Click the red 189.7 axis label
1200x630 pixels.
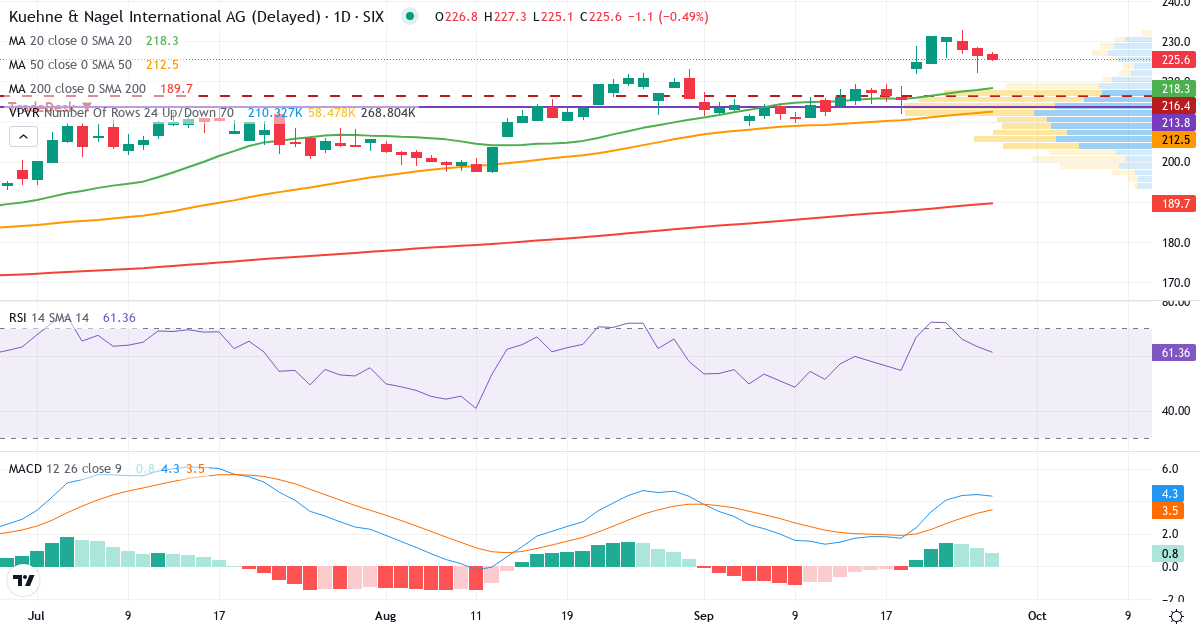(1176, 203)
